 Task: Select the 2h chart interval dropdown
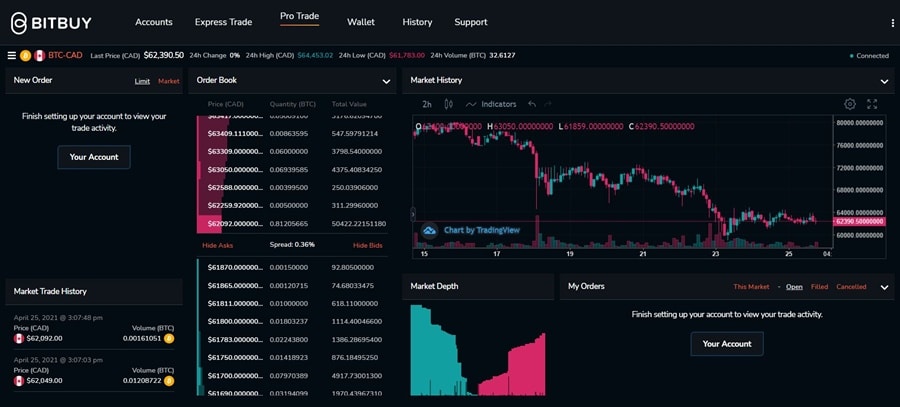pos(427,104)
